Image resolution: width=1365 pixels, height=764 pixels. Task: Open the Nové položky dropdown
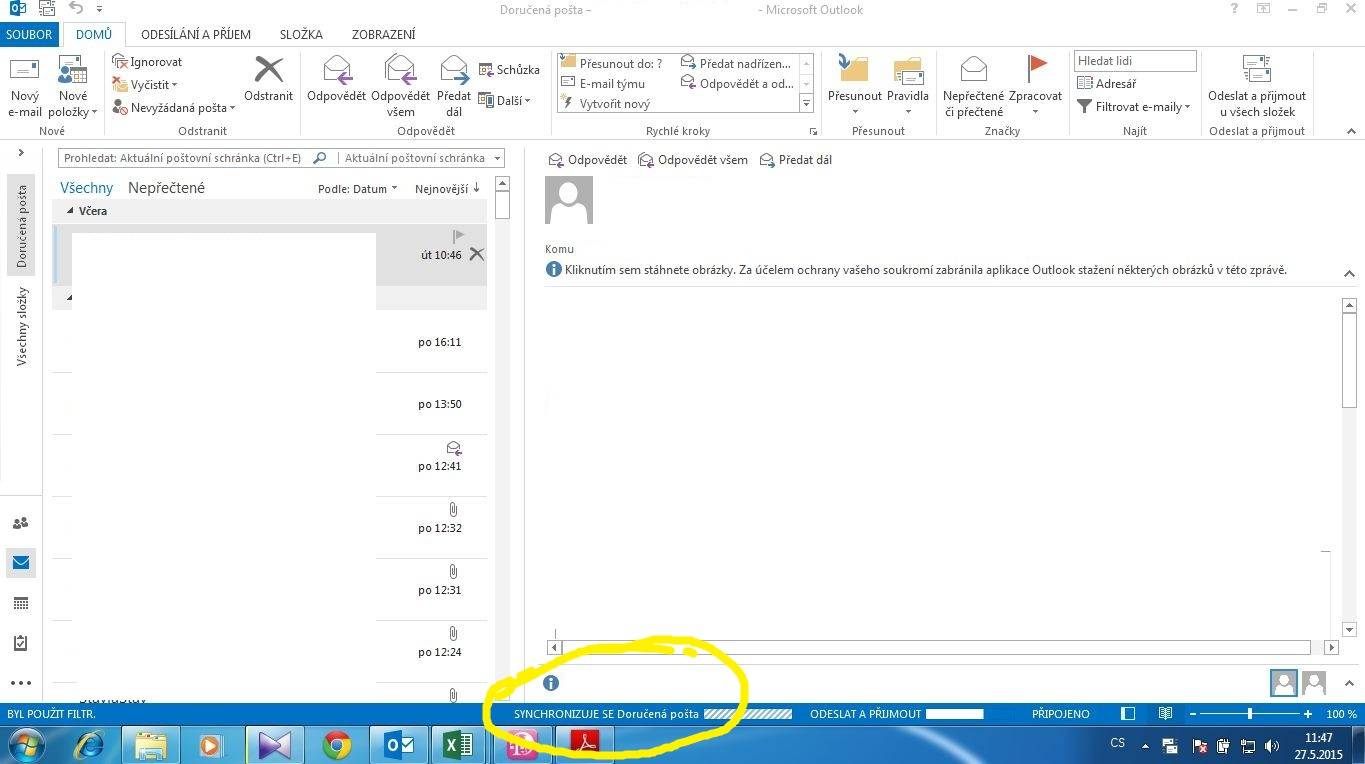pyautogui.click(x=73, y=87)
